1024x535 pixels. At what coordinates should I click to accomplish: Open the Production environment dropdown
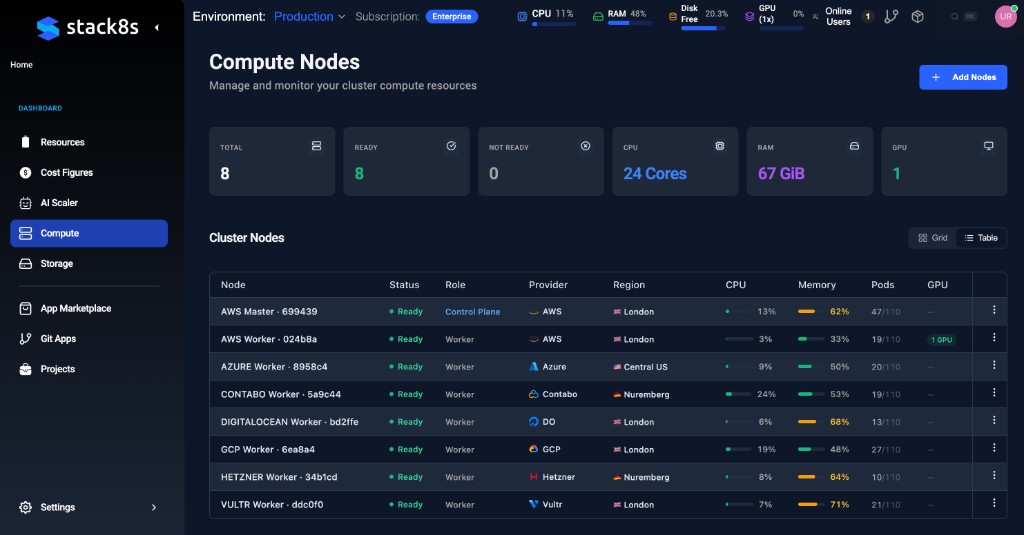click(310, 16)
